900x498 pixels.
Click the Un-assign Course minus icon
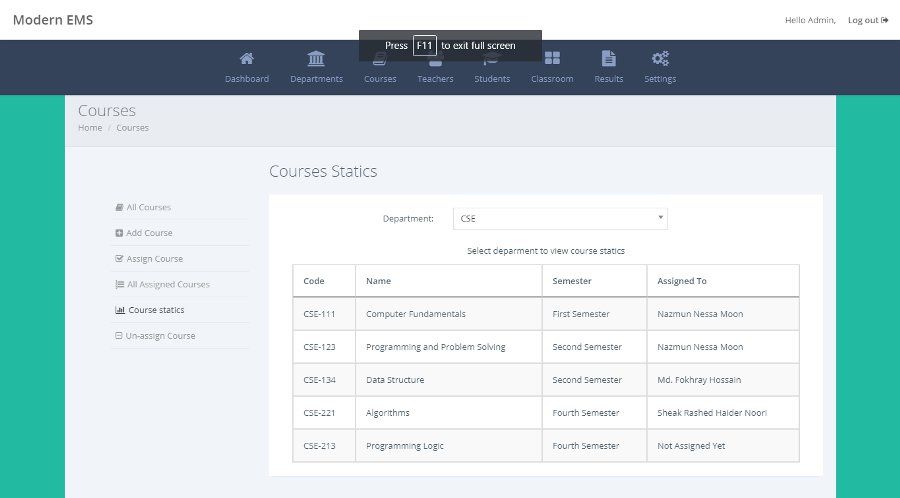[119, 336]
